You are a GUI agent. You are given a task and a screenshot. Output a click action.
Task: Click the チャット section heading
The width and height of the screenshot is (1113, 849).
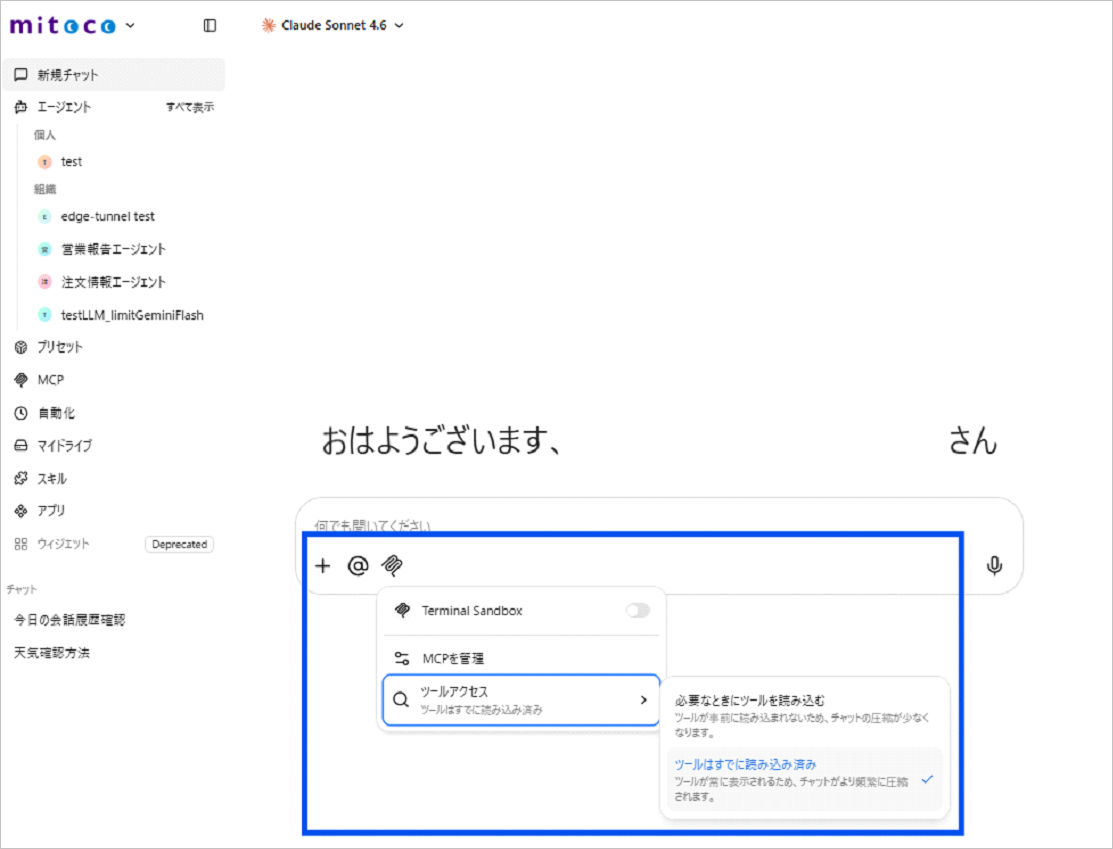pos(21,589)
